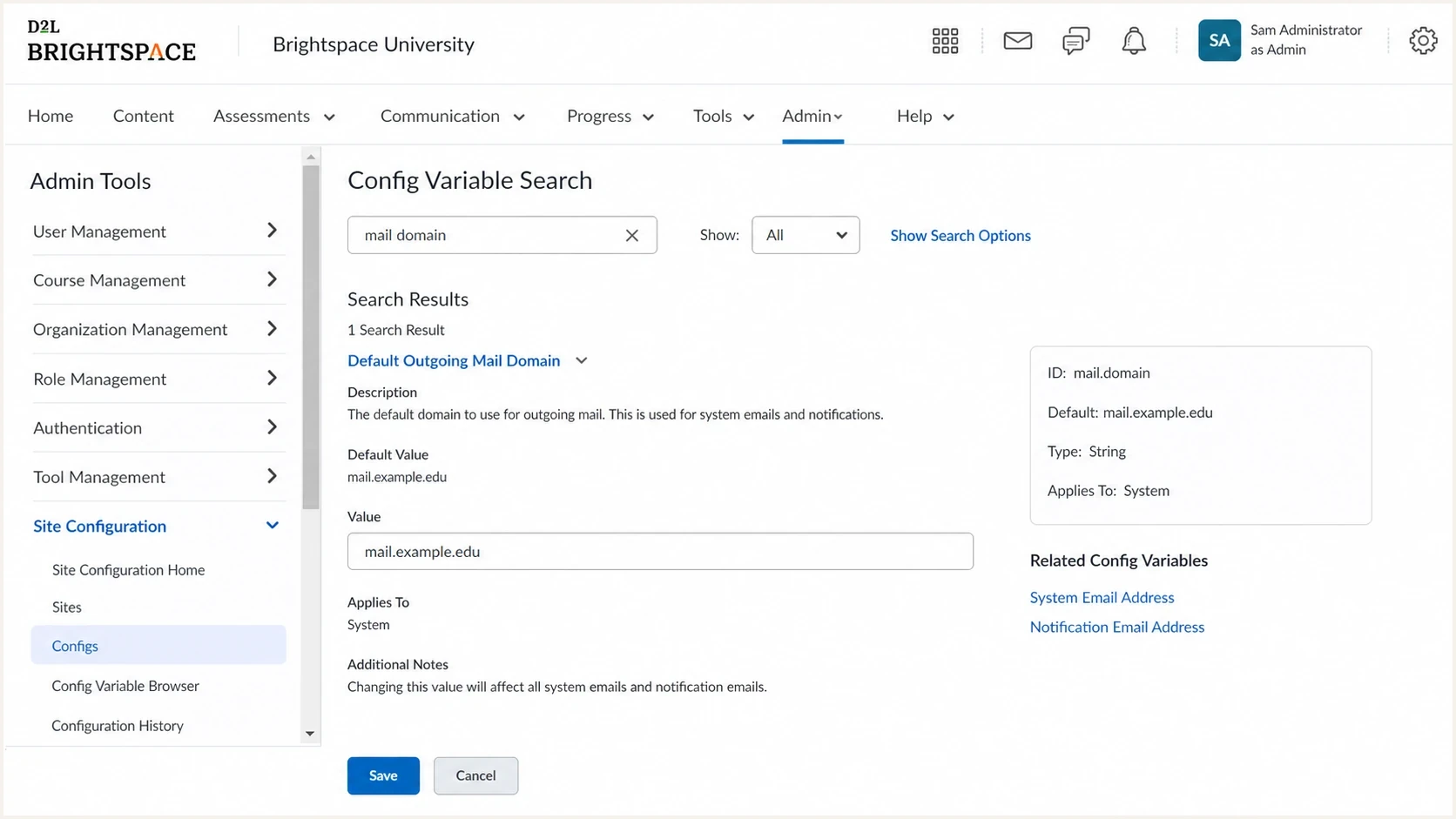This screenshot has height=819, width=1456.
Task: Go to the Home page
Action: pos(51,116)
